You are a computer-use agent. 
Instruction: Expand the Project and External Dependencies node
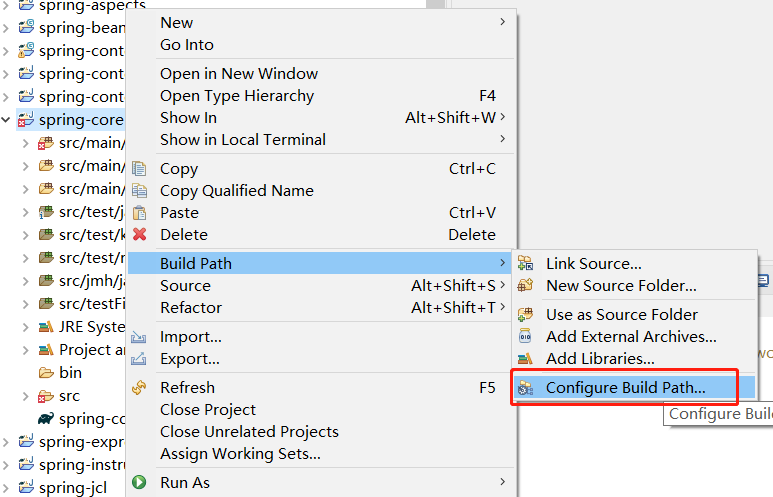[x=26, y=350]
